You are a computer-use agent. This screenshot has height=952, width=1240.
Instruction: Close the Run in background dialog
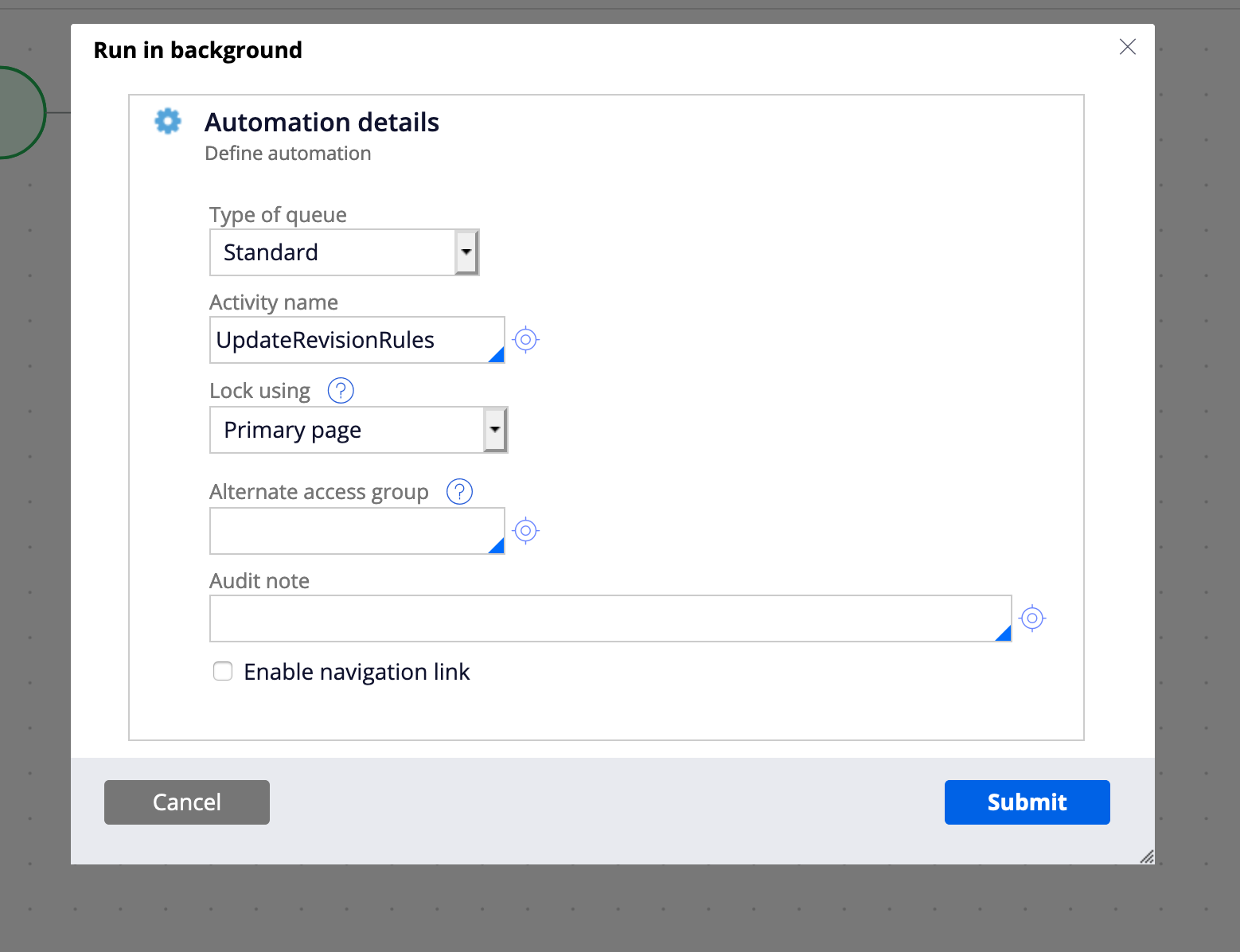[x=1127, y=47]
